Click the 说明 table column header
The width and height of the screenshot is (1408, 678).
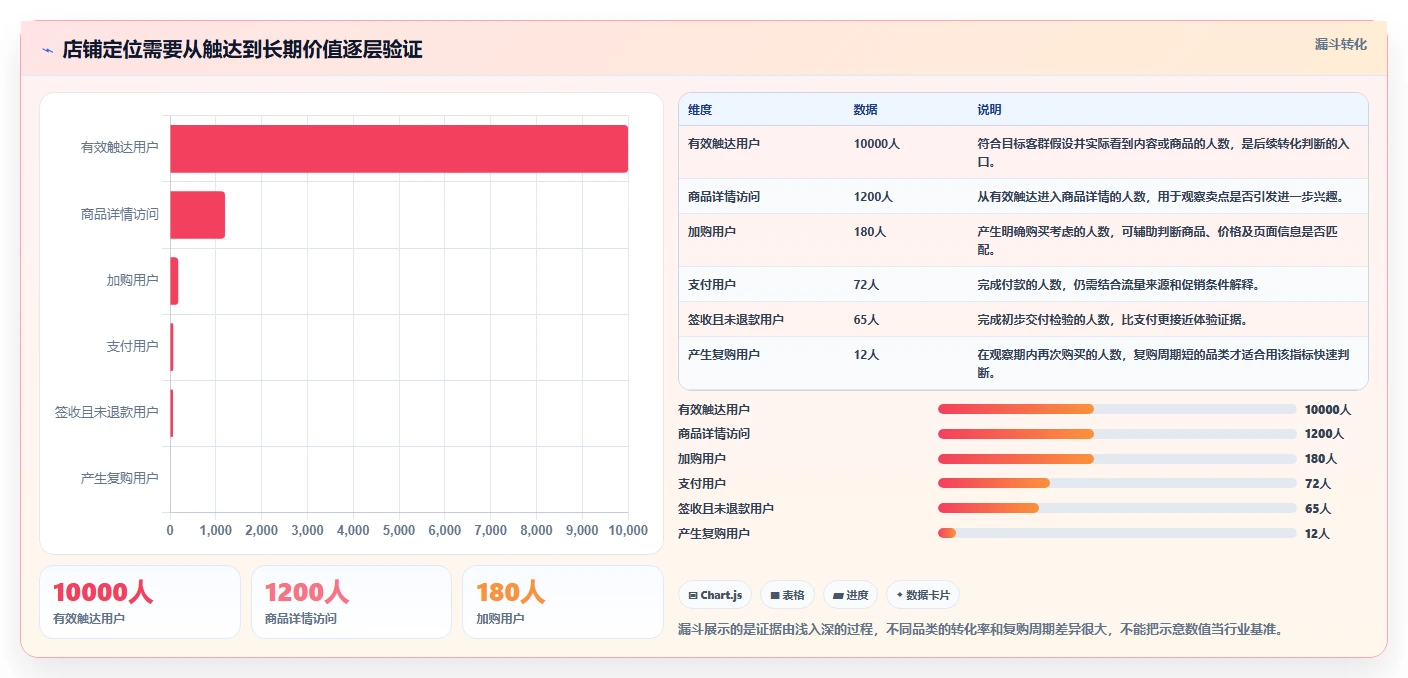[x=990, y=110]
